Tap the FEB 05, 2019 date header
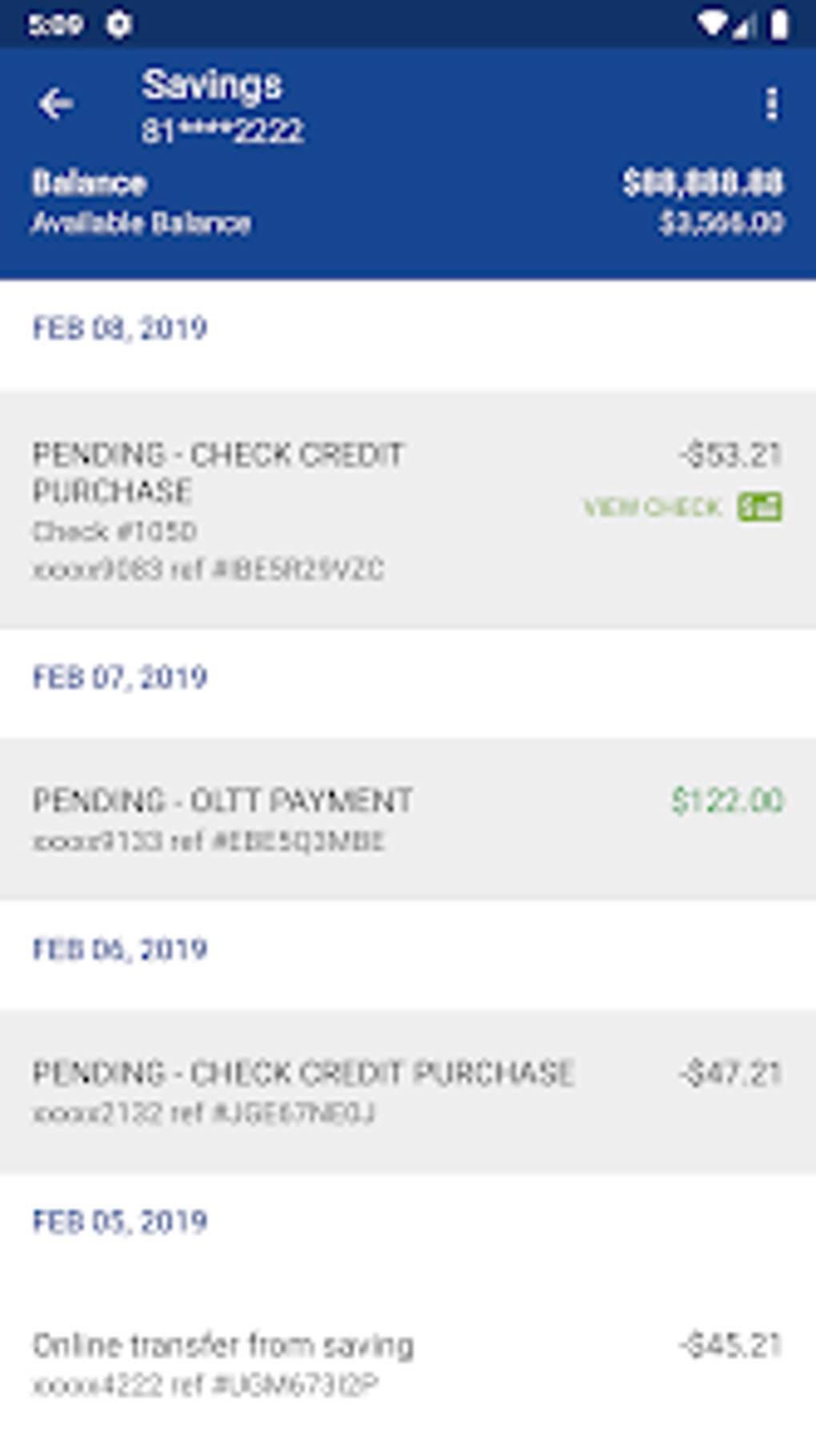The image size is (816, 1456). click(120, 1221)
